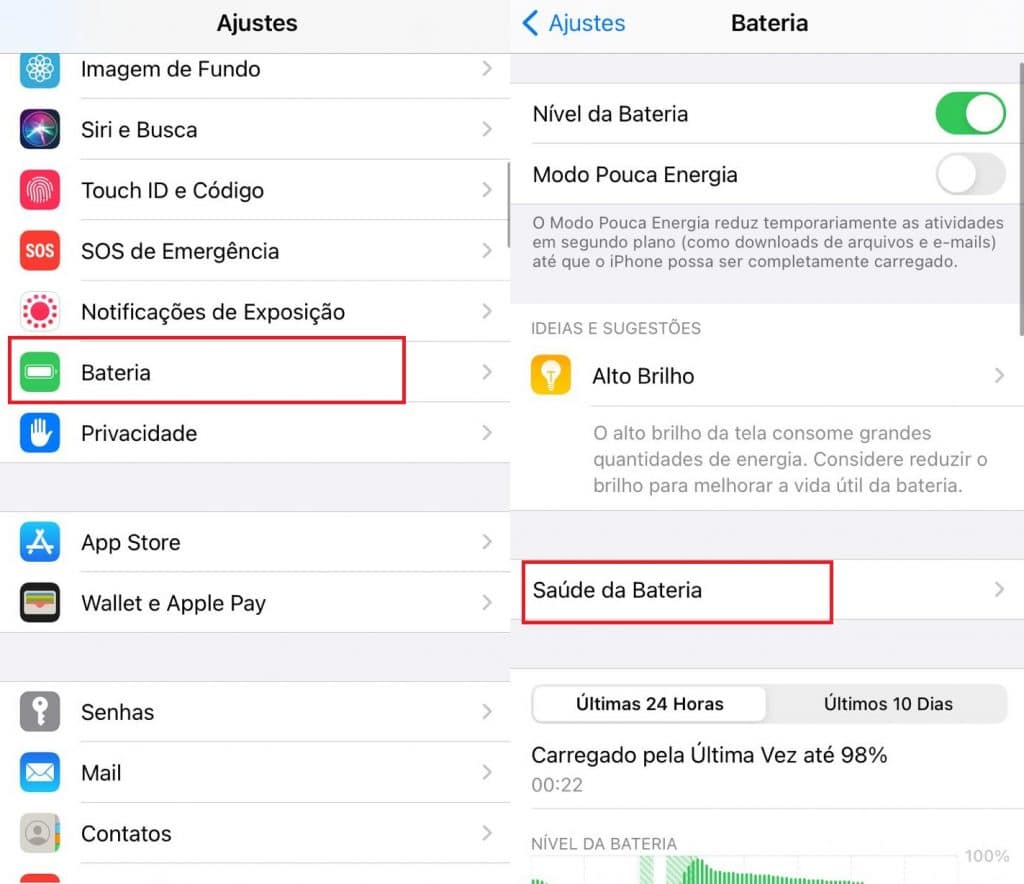Tap the Mail envelope icon
Screen dimensions: 1024x884
[40, 772]
